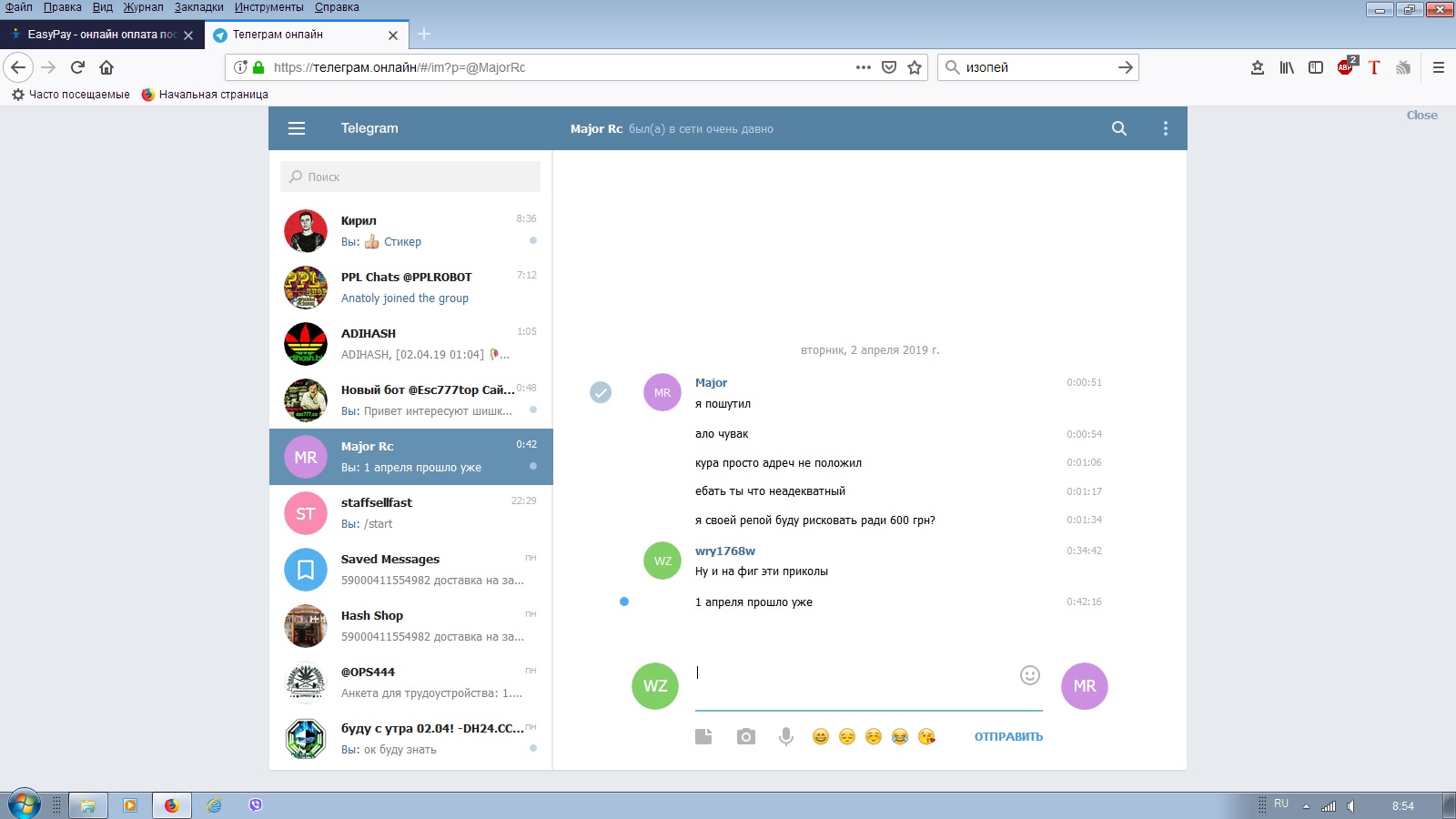Open the Telegram hamburger menu
Image resolution: width=1456 pixels, height=819 pixels.
[297, 128]
